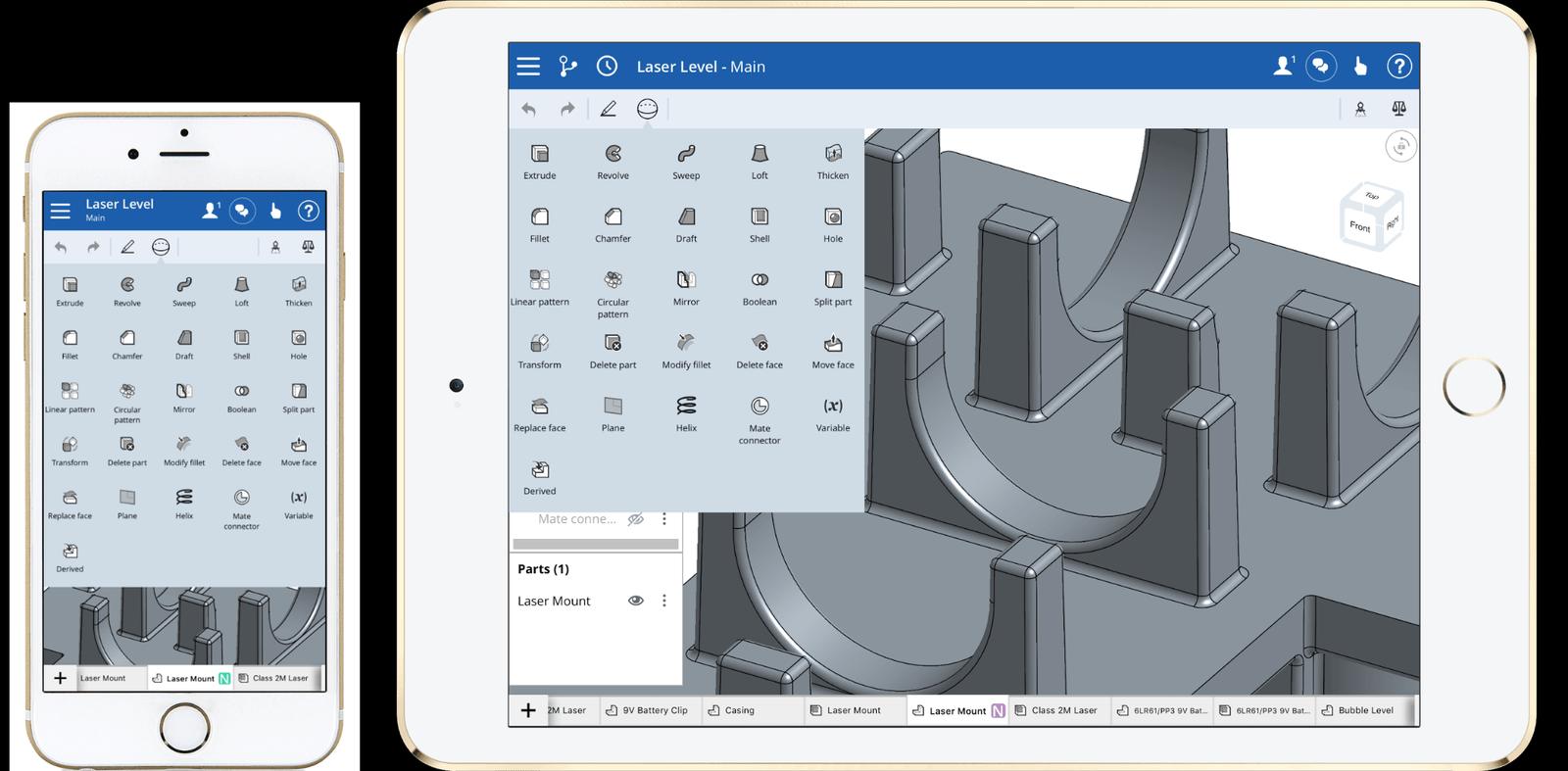Viewport: 1568px width, 771px height.
Task: Choose the Helix tool on the tablet
Action: [686, 411]
